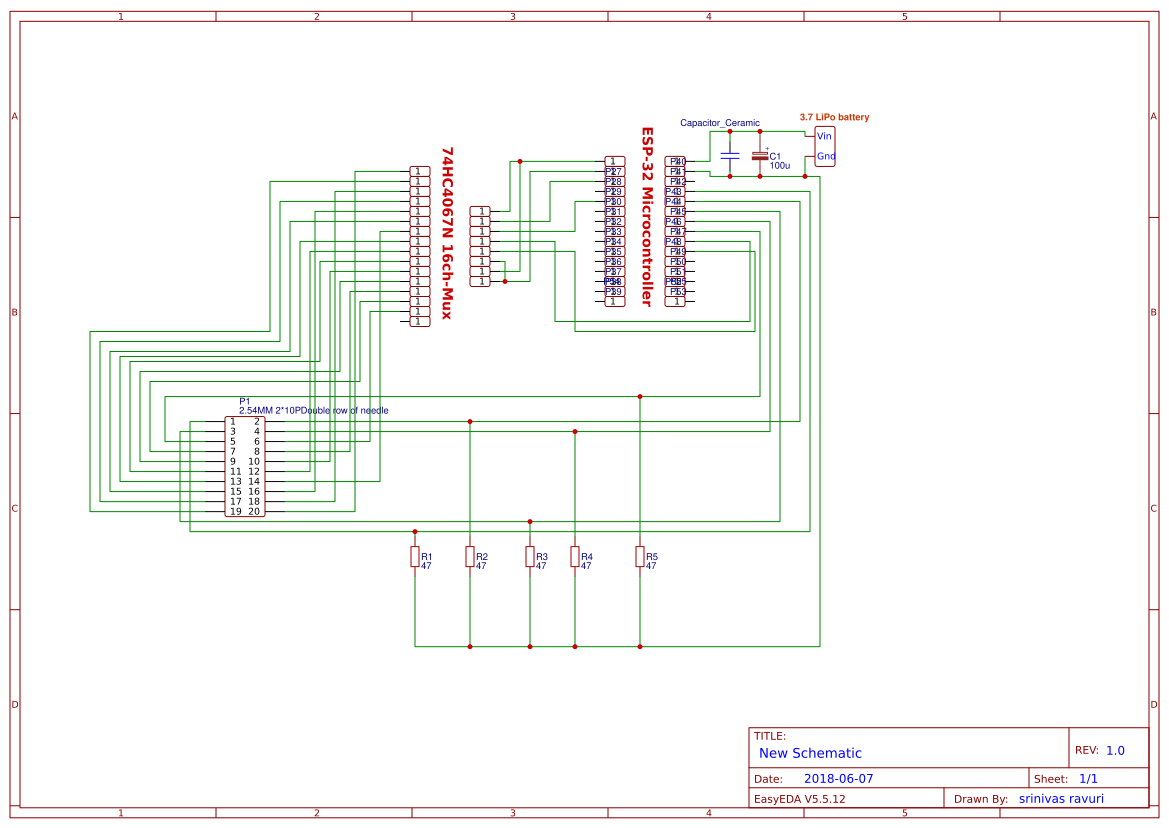Select resistor R3 symbol
Image resolution: width=1169 pixels, height=828 pixels.
[528, 558]
